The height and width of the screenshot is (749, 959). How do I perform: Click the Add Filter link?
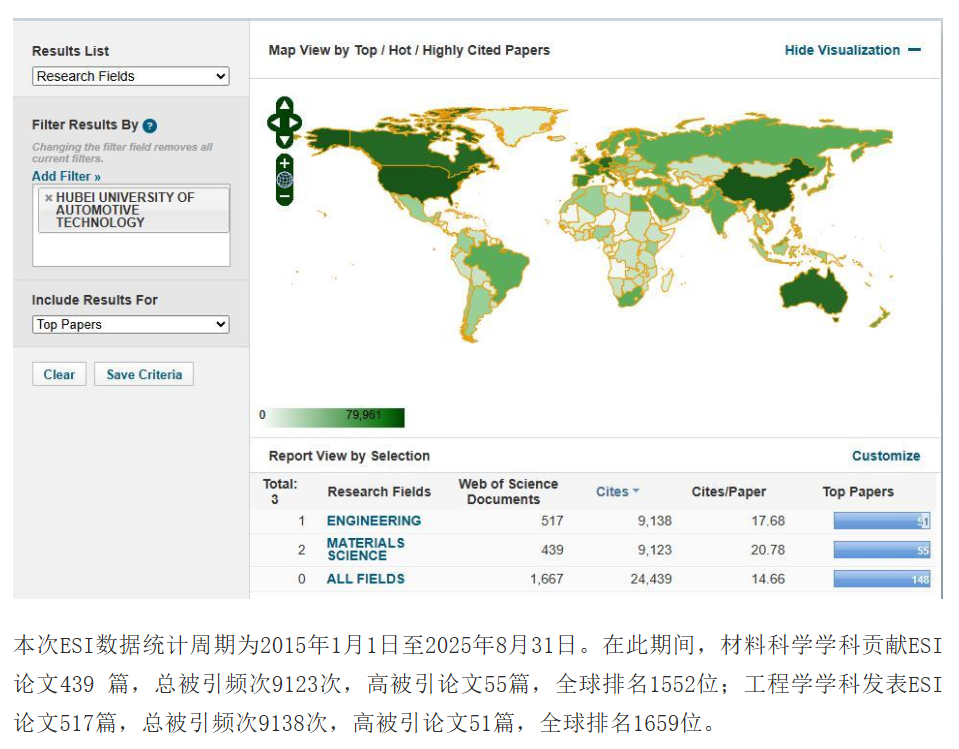(66, 176)
